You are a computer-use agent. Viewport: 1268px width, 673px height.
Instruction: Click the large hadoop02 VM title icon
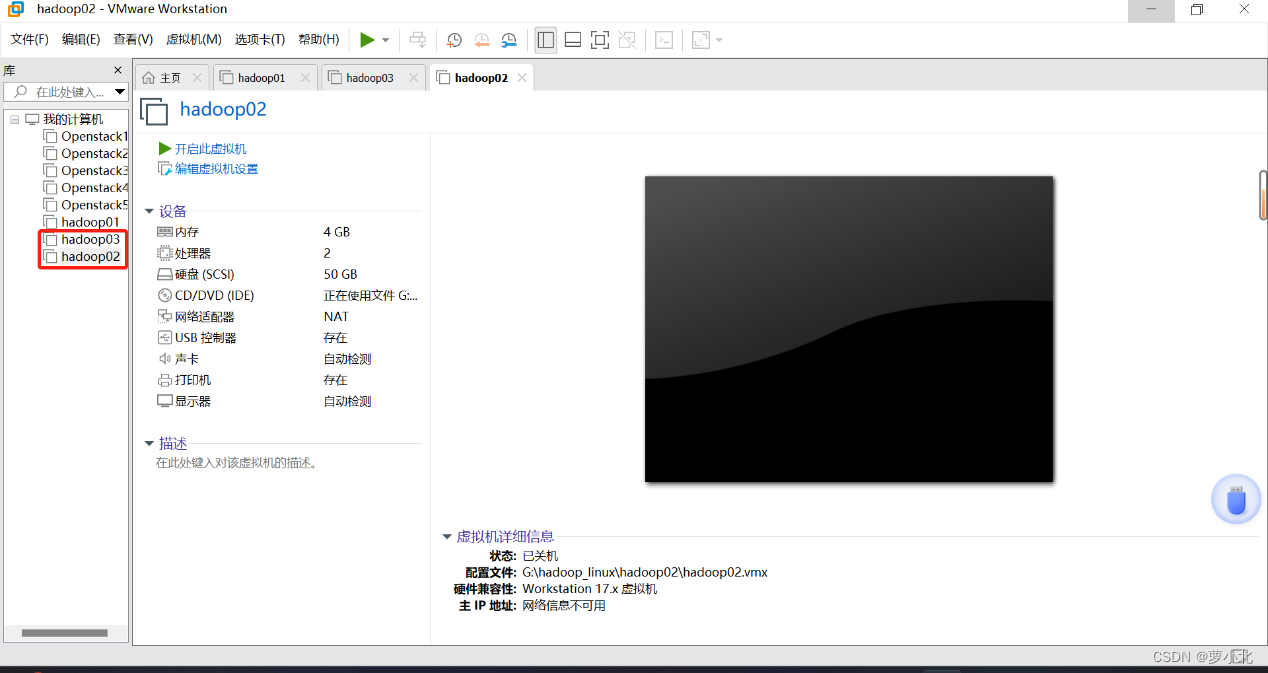154,110
